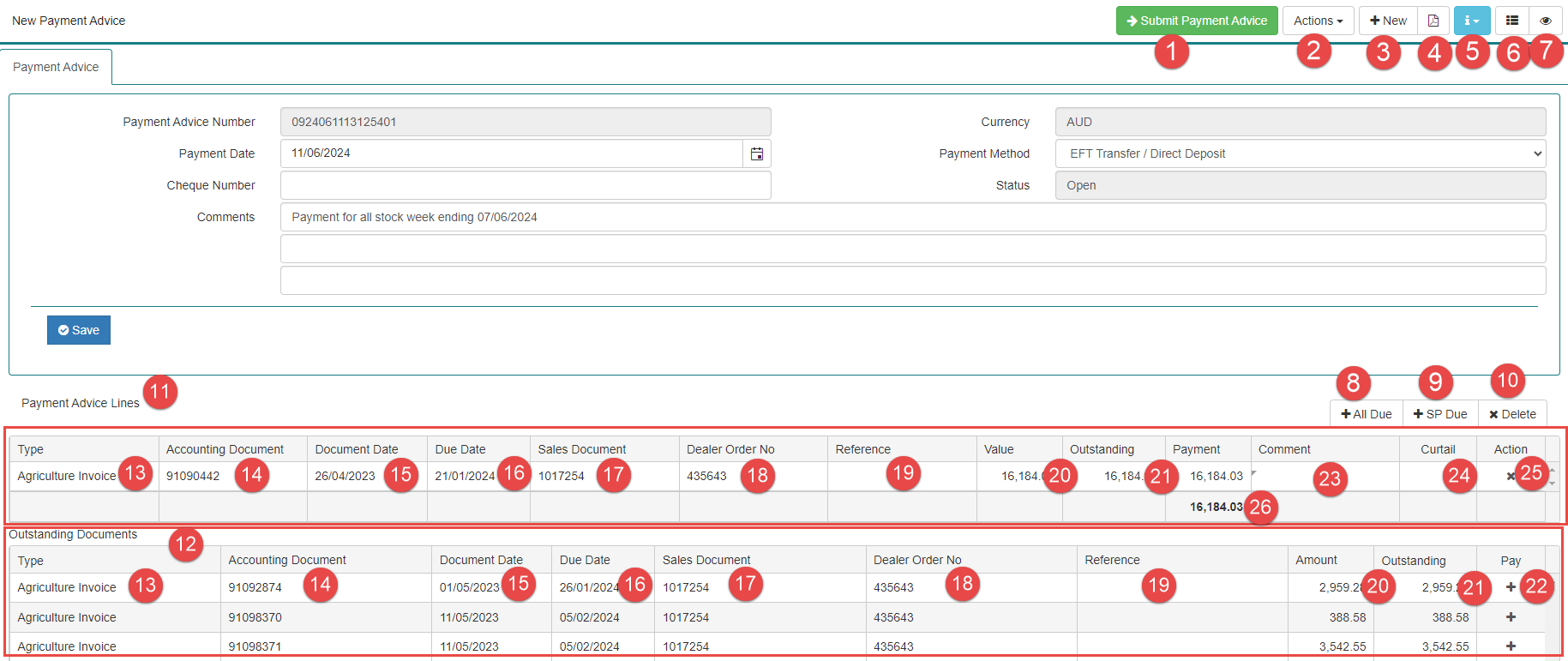Click plus icon for invoice 91098371

tap(1511, 646)
